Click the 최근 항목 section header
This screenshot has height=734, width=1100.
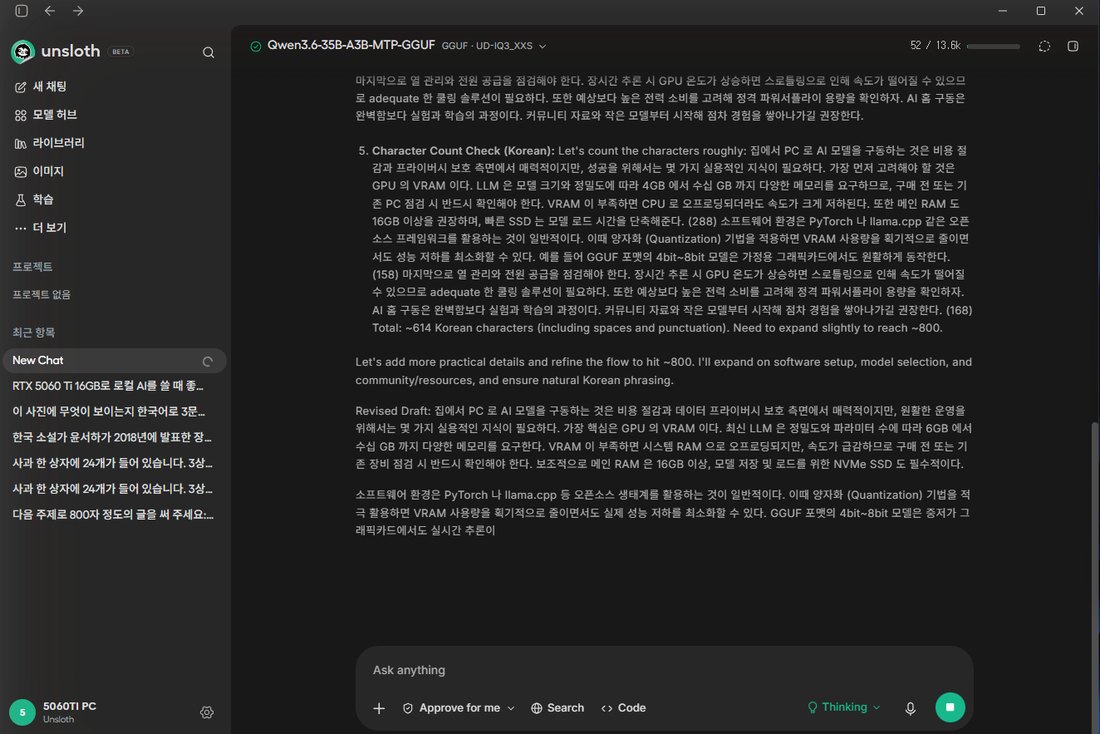(34, 333)
